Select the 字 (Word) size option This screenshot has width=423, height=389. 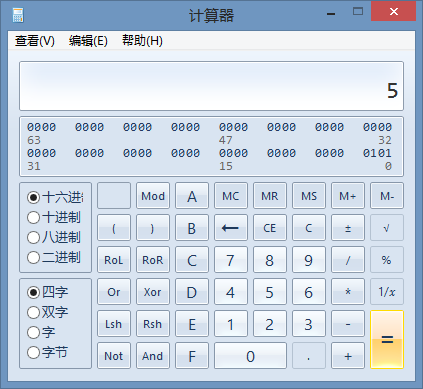[x=41, y=332]
